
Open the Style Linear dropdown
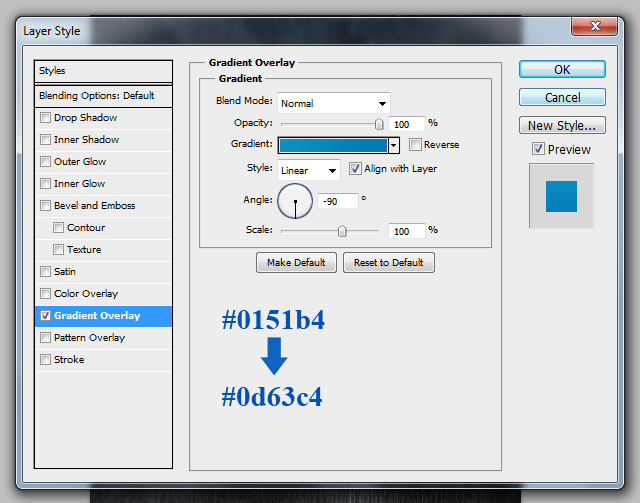(x=309, y=170)
